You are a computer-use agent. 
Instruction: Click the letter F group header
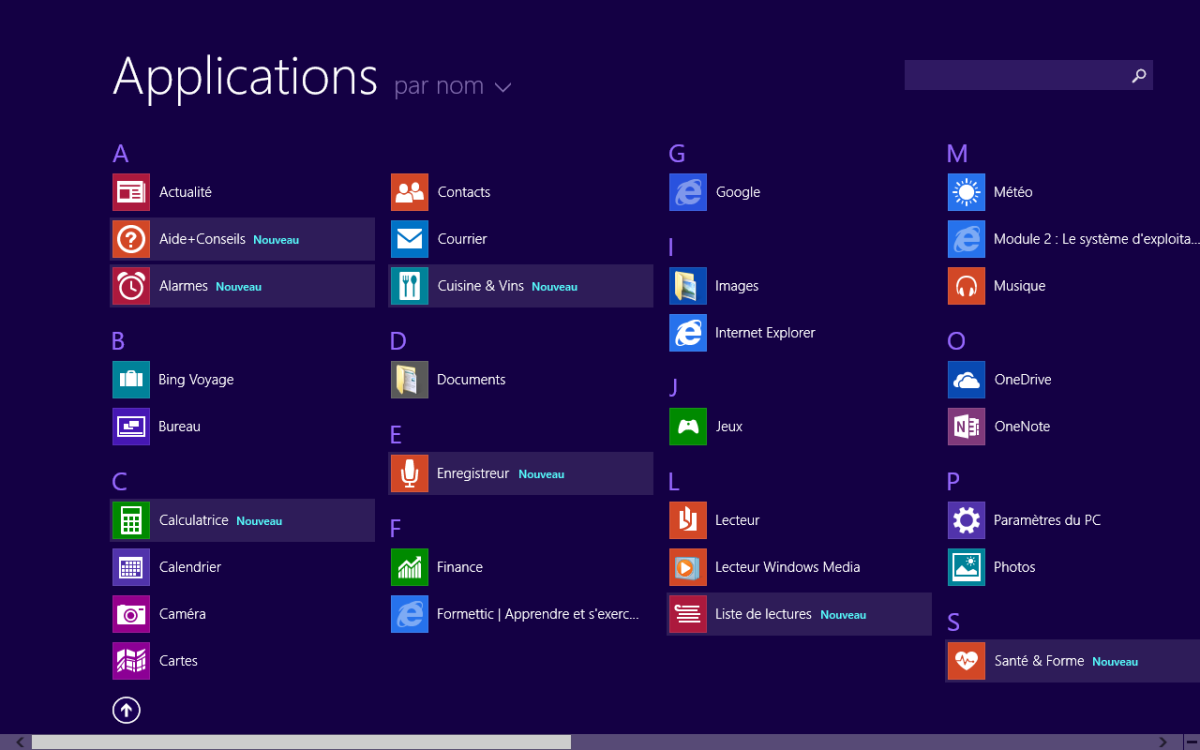point(395,529)
